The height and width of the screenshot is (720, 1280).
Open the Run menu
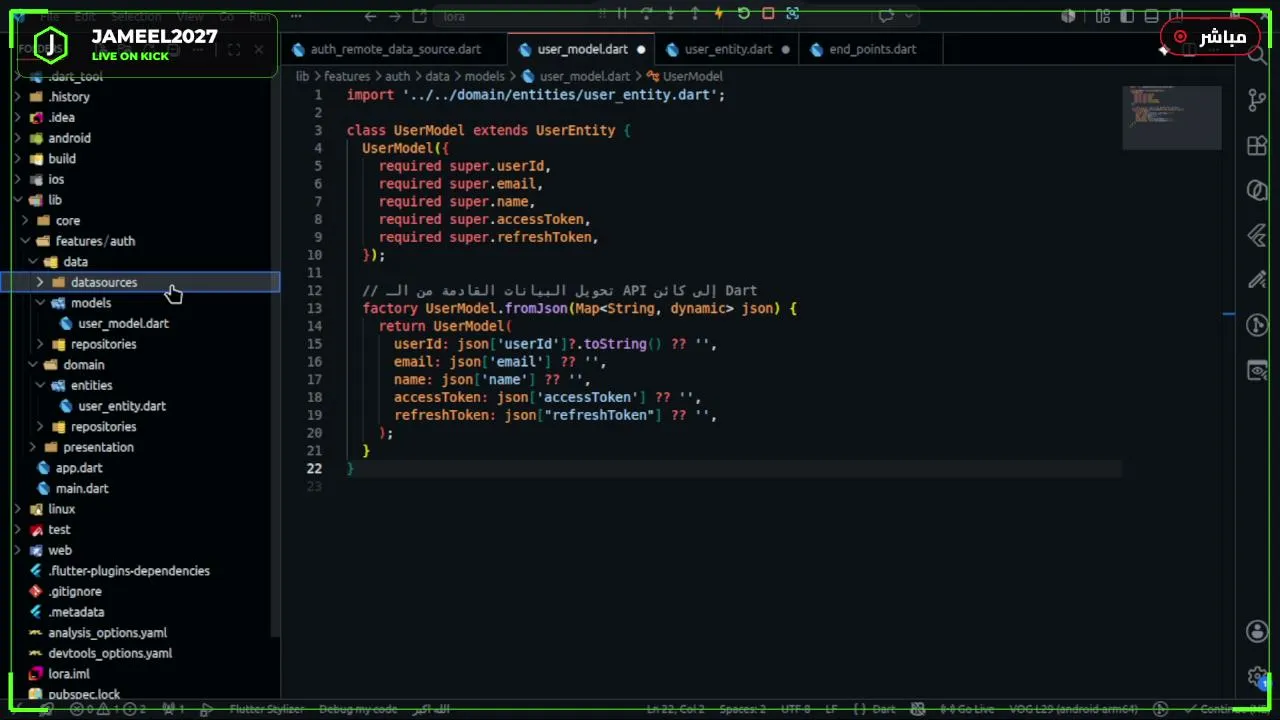pos(260,16)
